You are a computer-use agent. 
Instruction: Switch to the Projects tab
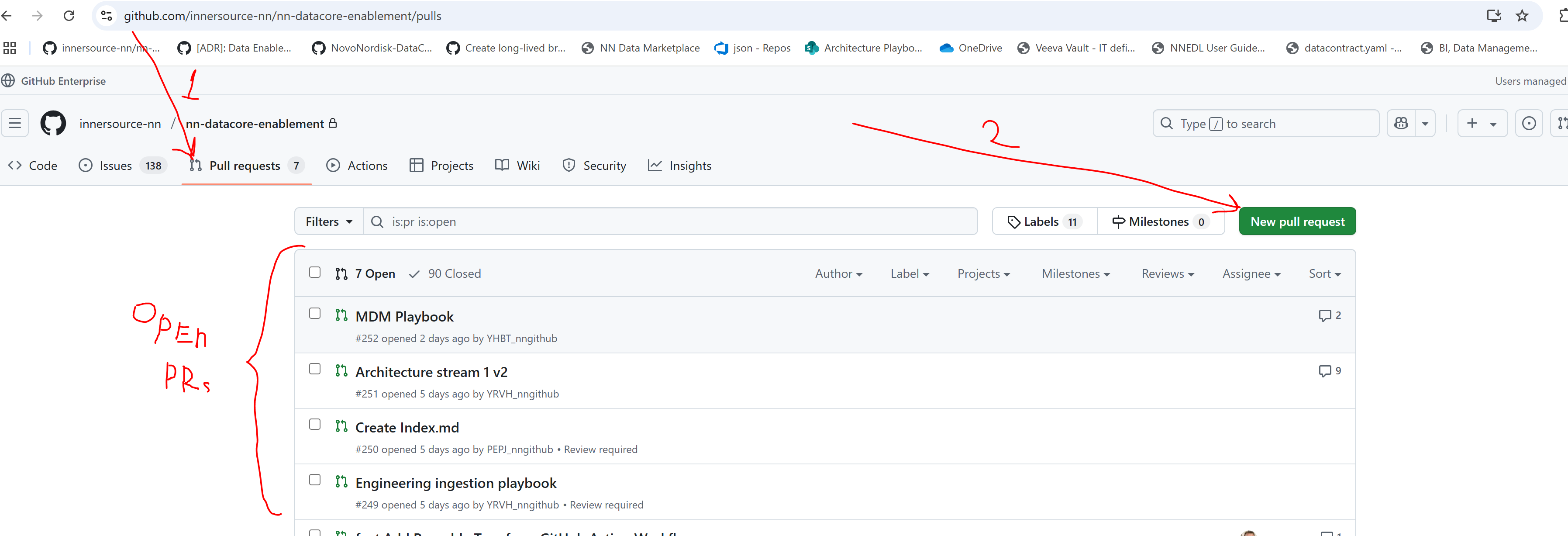coord(441,166)
